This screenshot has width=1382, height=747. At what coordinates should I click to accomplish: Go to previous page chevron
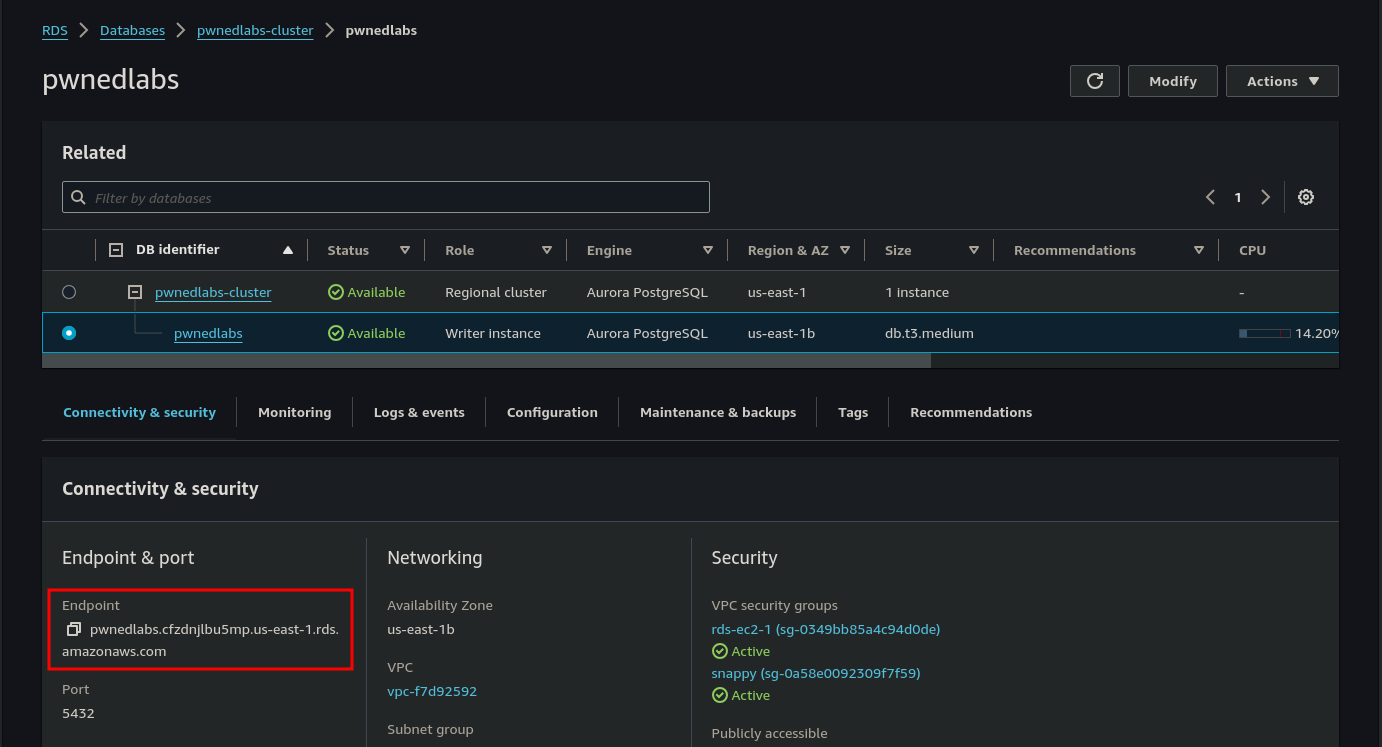[x=1210, y=197]
